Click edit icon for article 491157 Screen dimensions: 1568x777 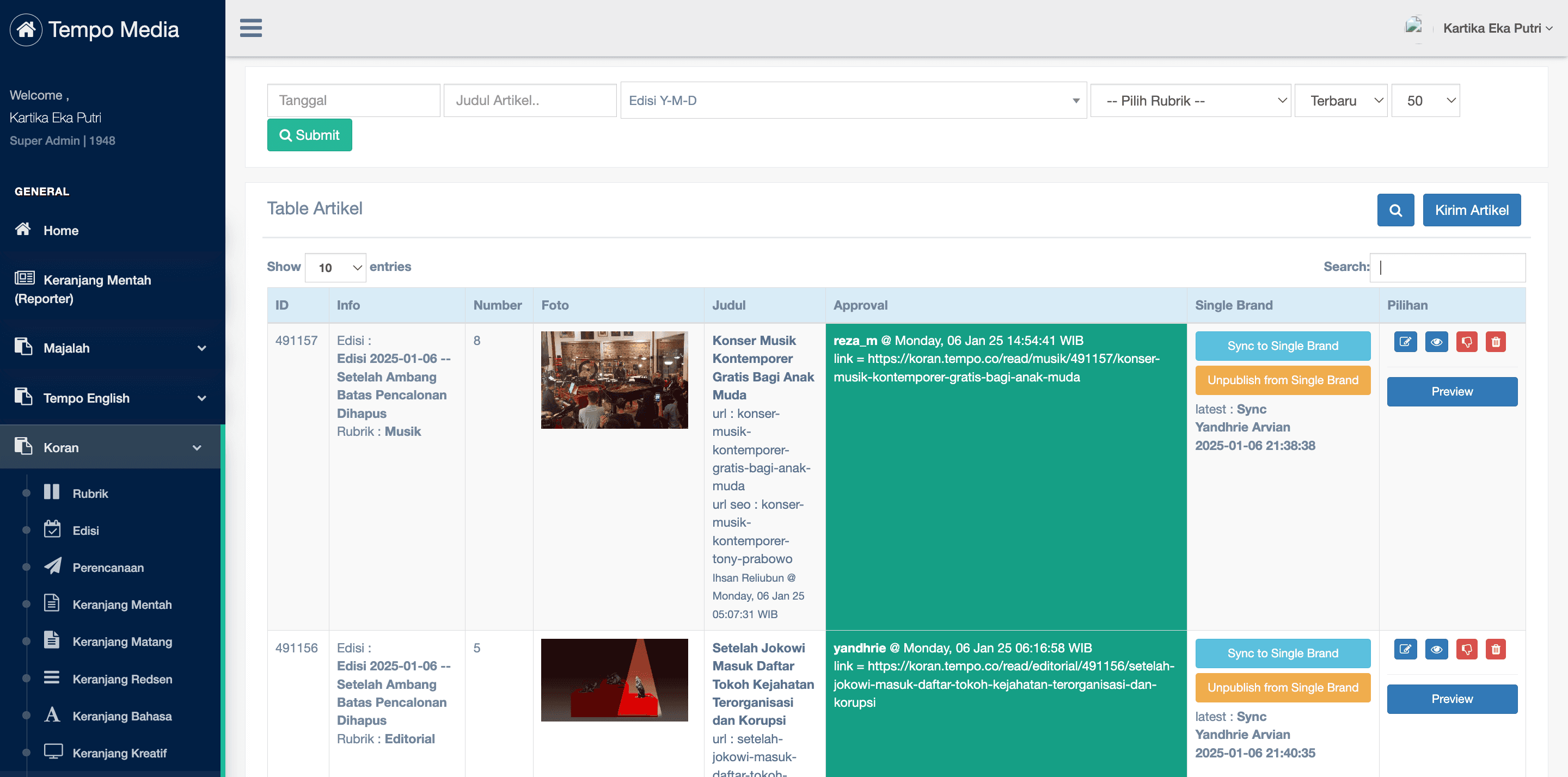pyautogui.click(x=1405, y=342)
